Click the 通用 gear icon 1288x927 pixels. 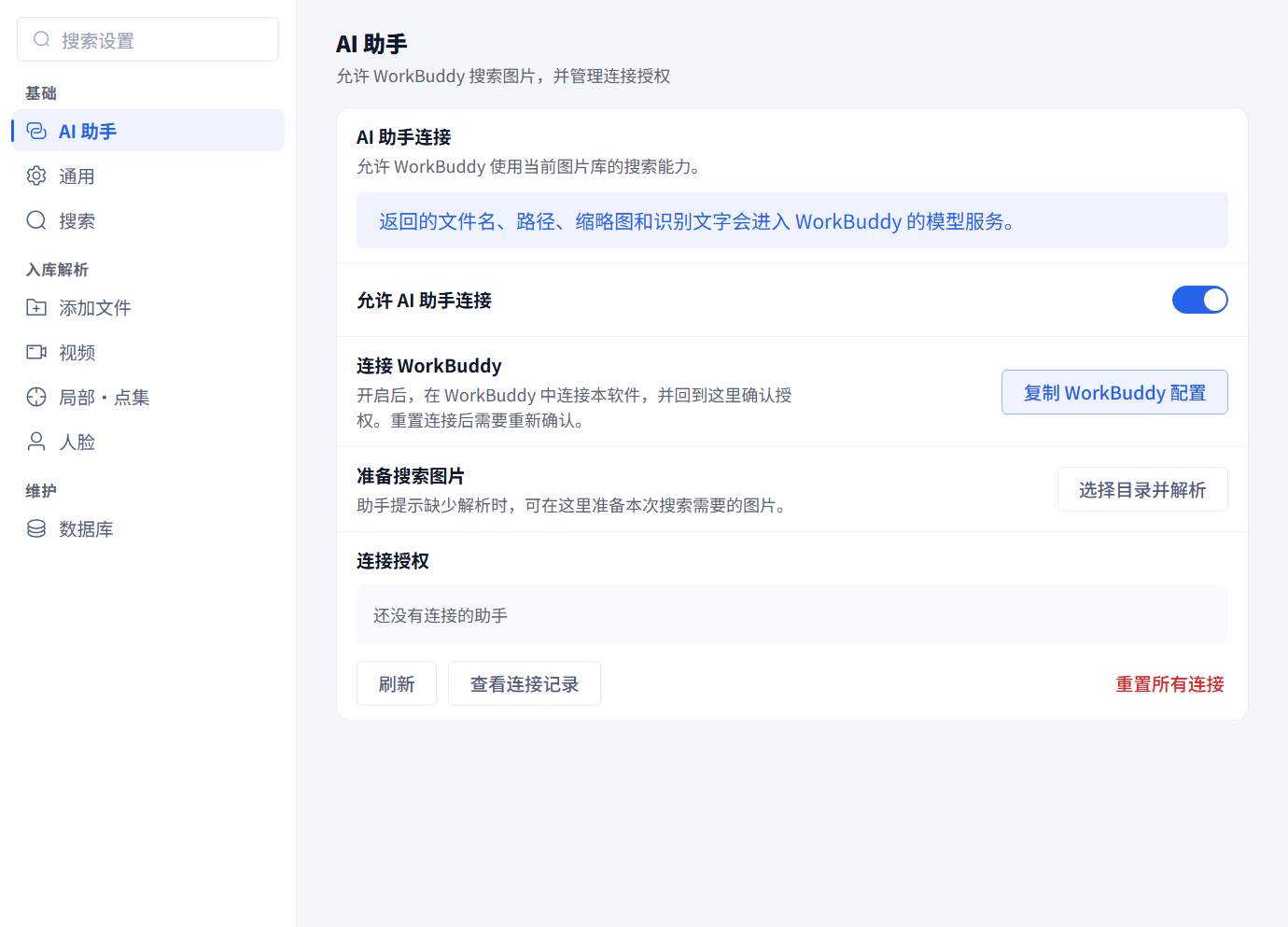[36, 176]
